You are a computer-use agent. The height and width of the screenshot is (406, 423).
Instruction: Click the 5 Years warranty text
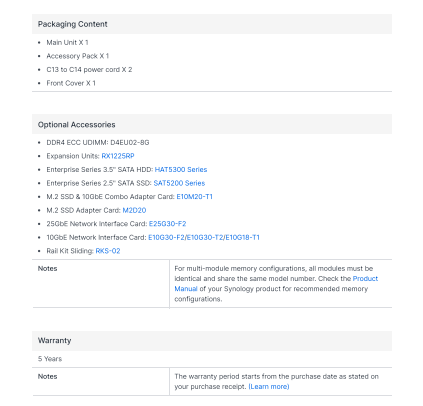pyautogui.click(x=50, y=359)
